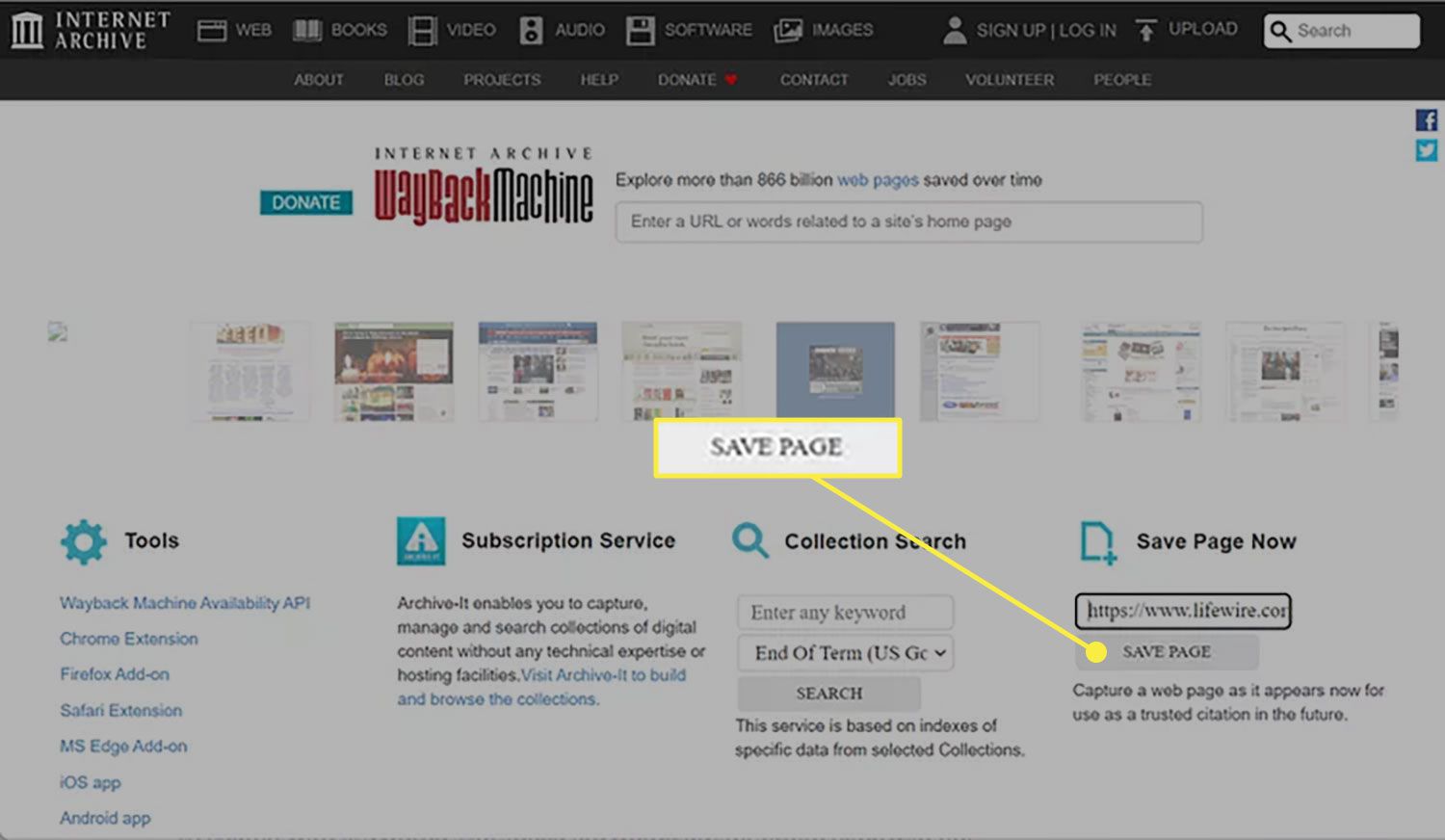Image resolution: width=1445 pixels, height=840 pixels.
Task: Click the Collection Search magnifier icon
Action: [749, 540]
